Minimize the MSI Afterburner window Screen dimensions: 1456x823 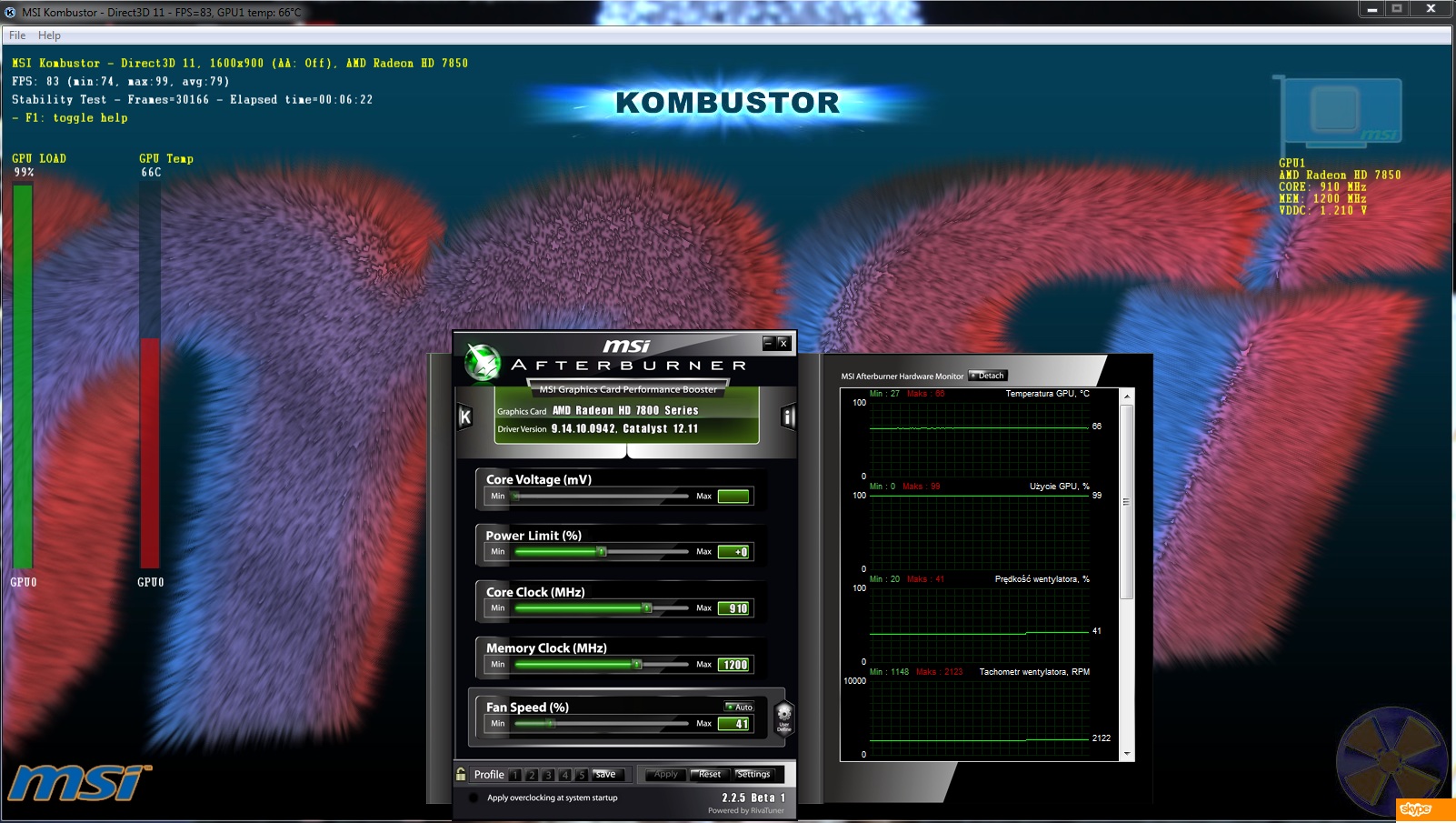[769, 343]
